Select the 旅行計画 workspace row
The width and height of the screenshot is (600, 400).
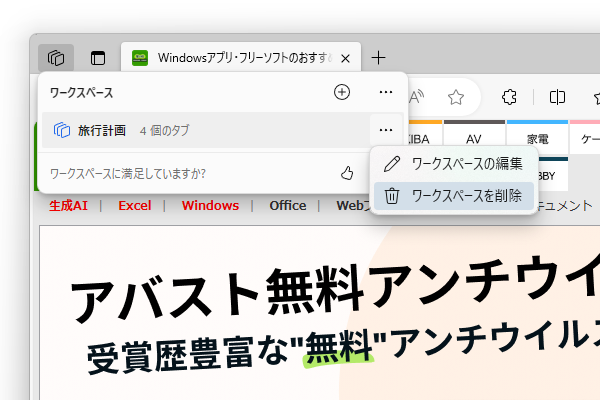pos(222,130)
